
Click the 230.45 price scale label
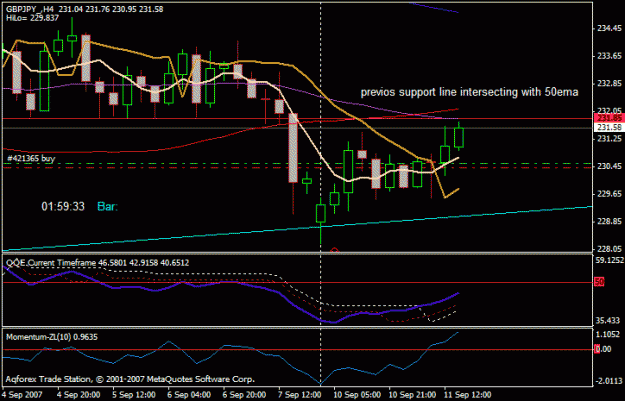point(609,166)
